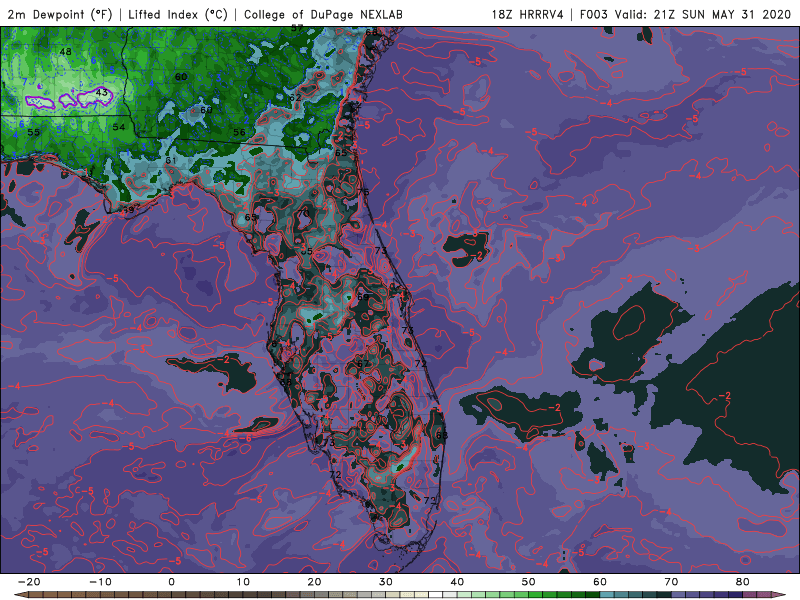Click the 70 dewpoint value in north Florida

tap(304, 213)
